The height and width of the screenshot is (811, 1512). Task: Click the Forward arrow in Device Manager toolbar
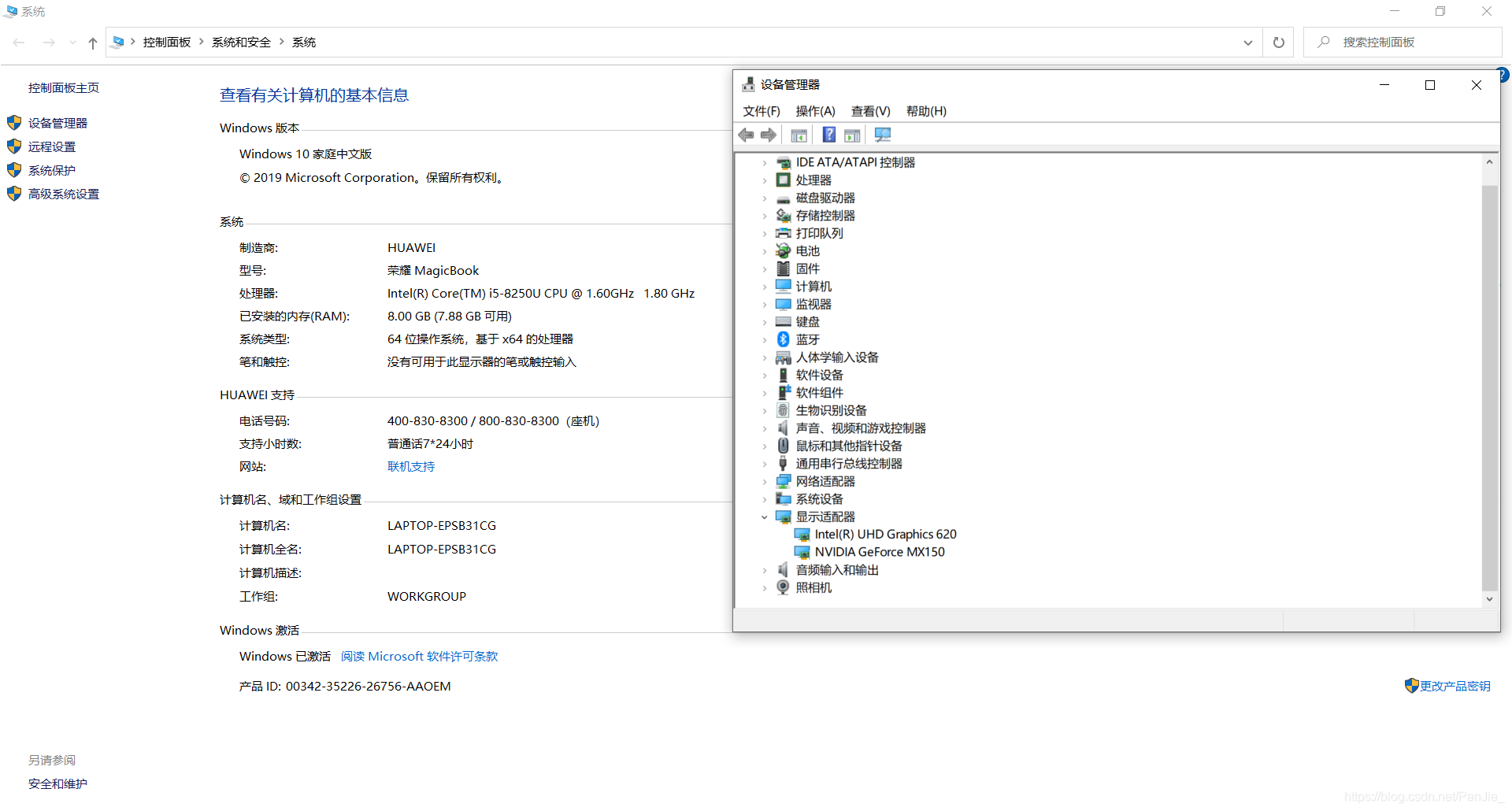[x=769, y=135]
